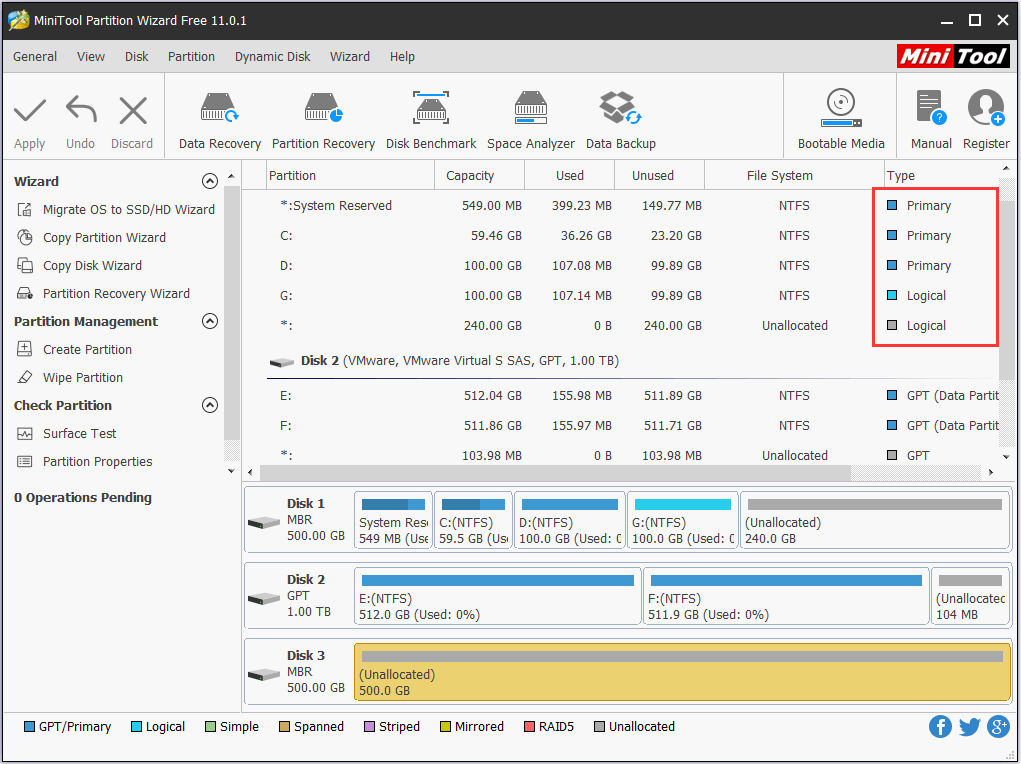
Task: Click the Register icon
Action: click(985, 115)
